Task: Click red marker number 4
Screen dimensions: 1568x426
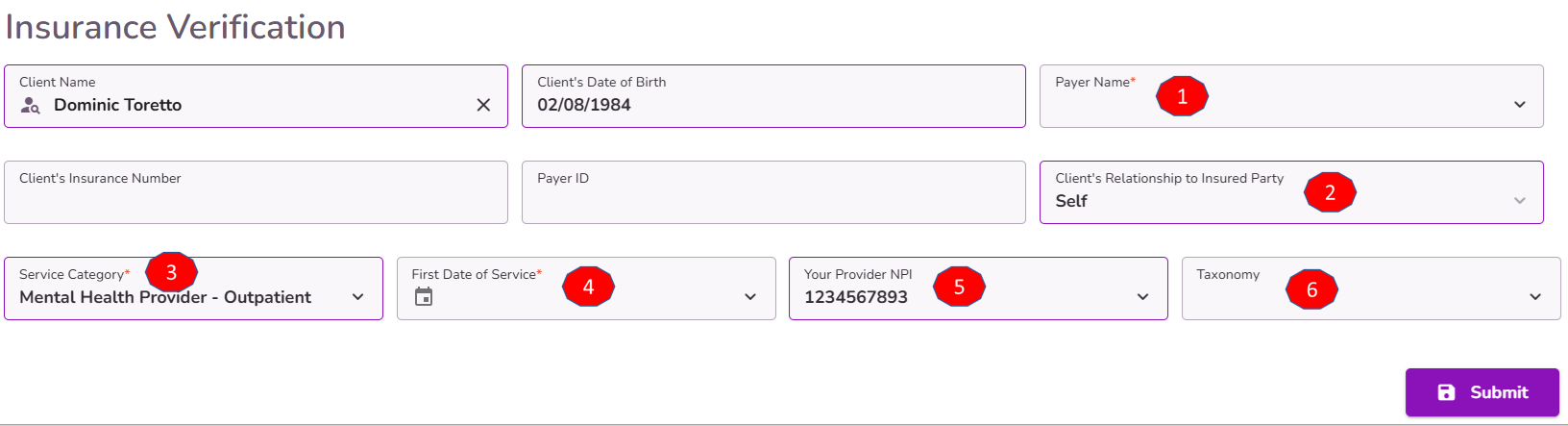Action: (588, 287)
